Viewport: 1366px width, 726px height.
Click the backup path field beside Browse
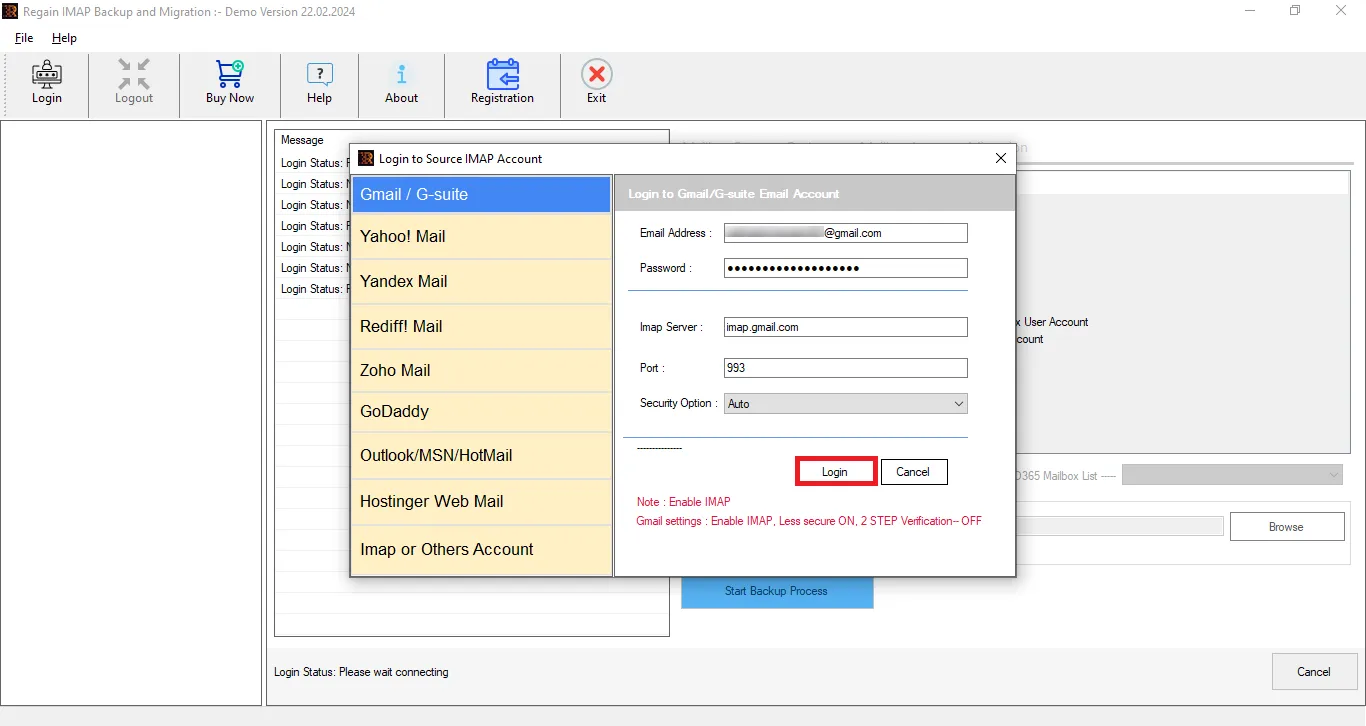coord(1120,526)
